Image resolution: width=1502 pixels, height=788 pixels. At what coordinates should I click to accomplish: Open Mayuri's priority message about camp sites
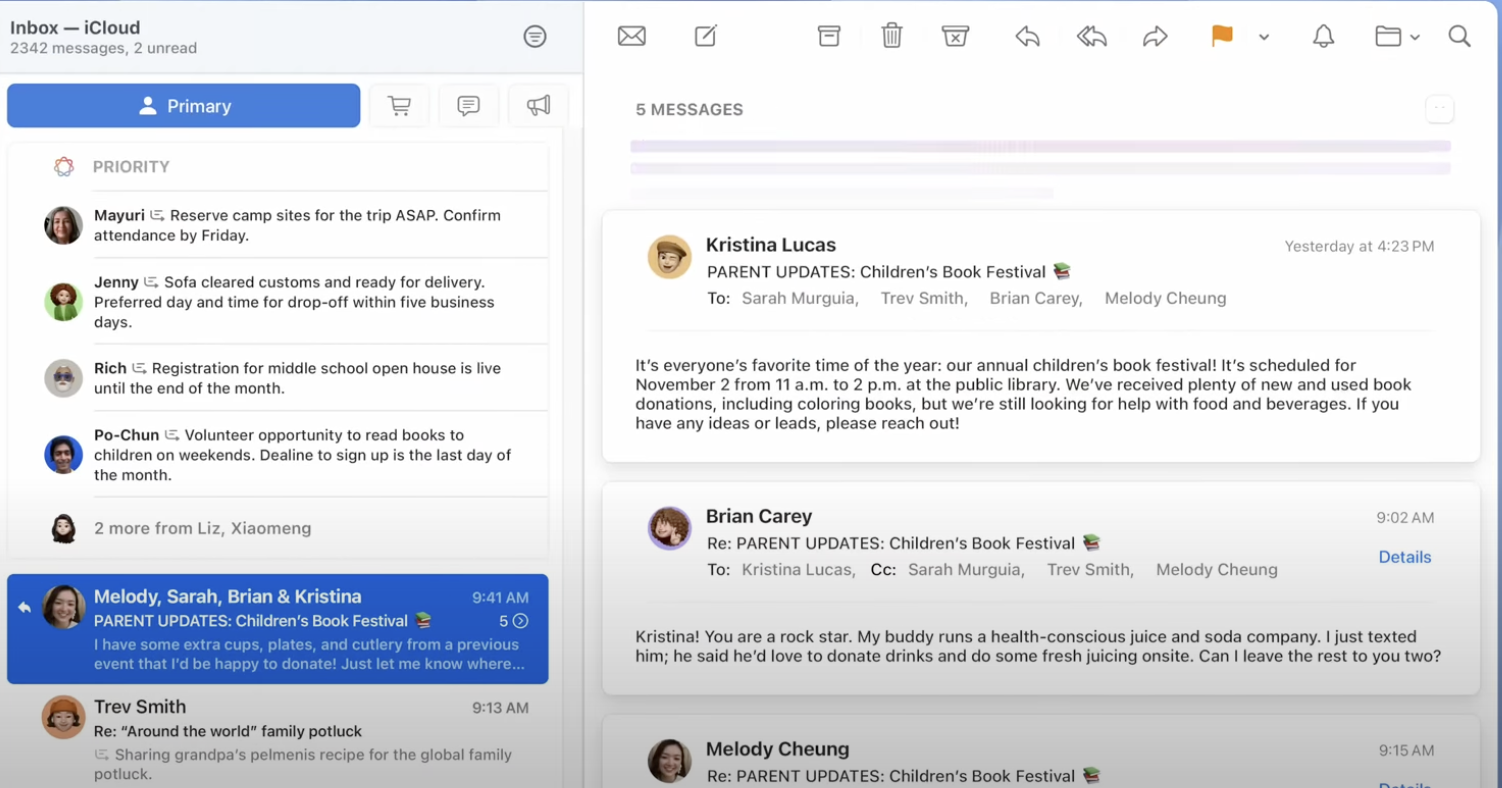(x=278, y=225)
